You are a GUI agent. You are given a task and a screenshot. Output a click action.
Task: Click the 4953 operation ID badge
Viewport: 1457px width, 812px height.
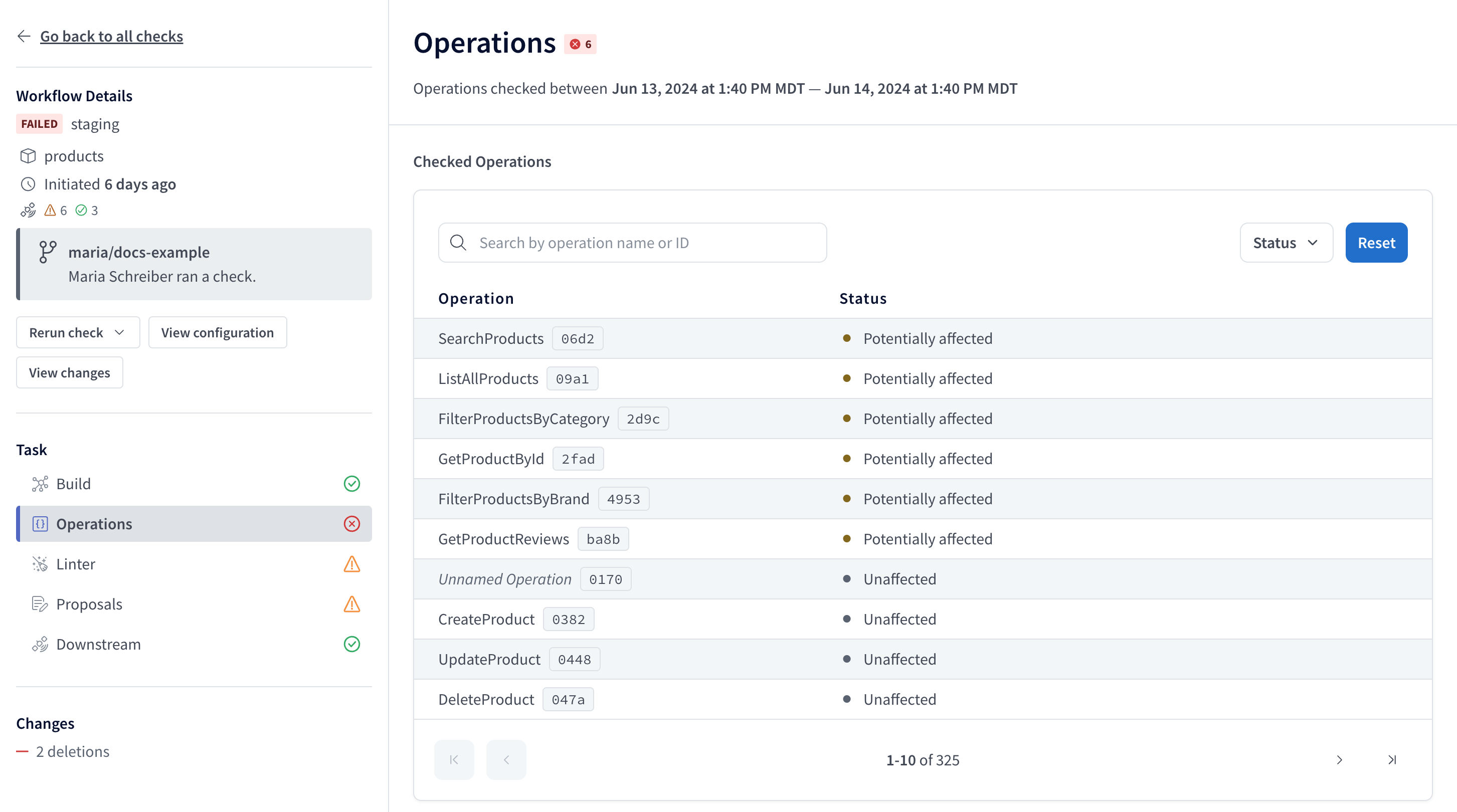pos(623,499)
